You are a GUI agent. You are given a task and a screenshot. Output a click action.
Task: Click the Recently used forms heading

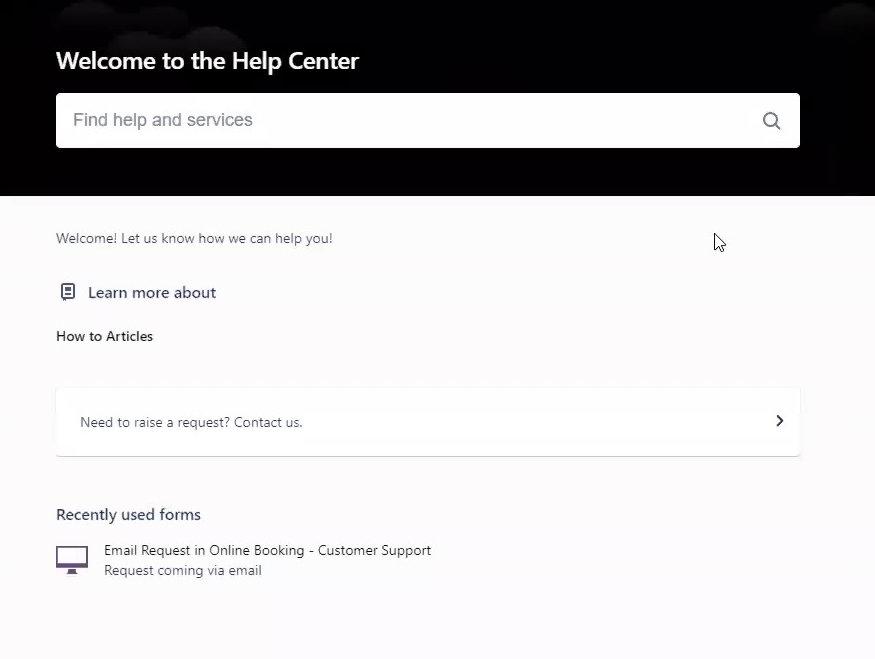click(128, 514)
